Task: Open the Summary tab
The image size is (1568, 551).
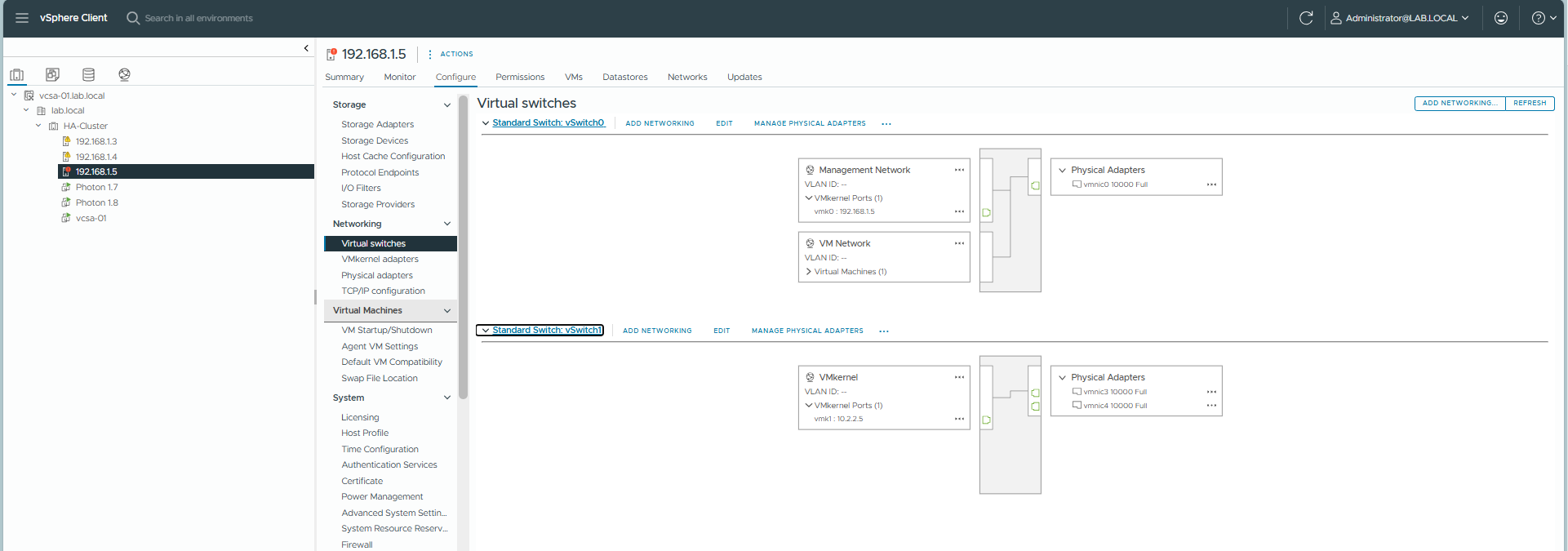Action: (344, 77)
